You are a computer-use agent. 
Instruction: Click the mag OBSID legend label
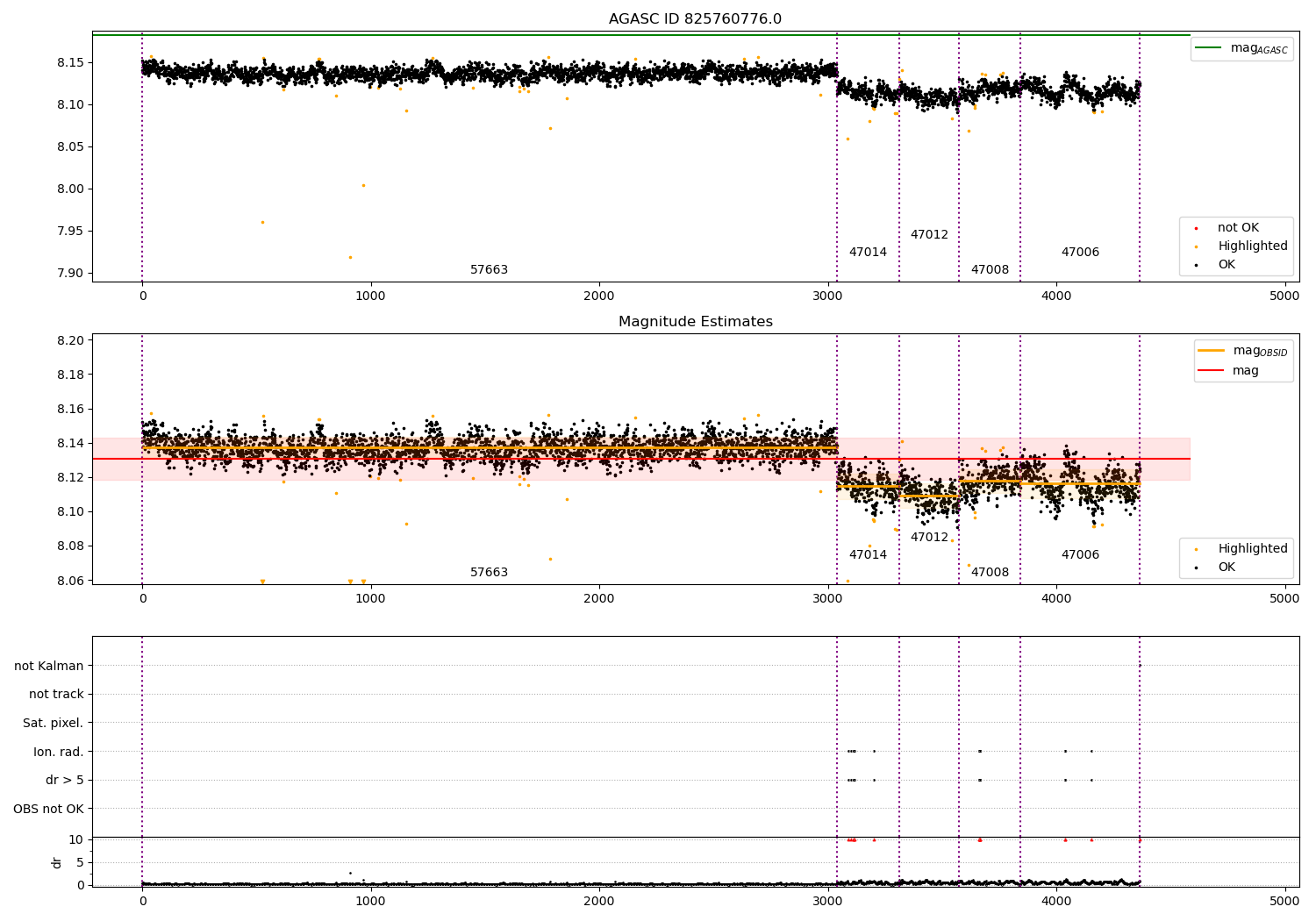[1260, 351]
